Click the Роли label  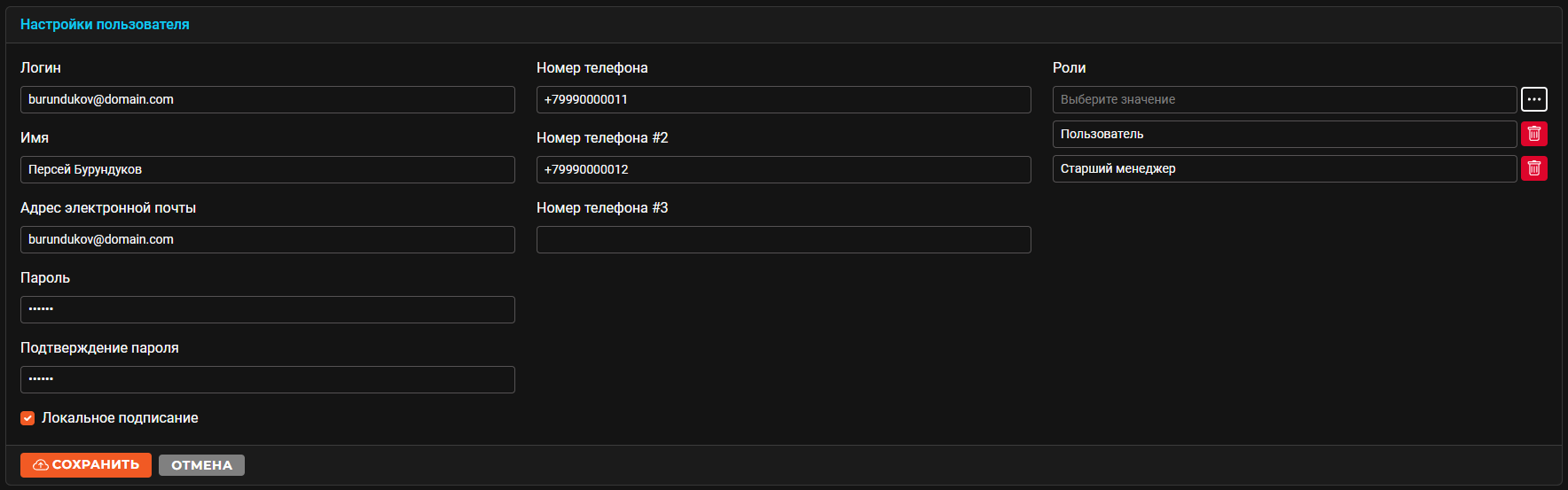pos(1069,68)
